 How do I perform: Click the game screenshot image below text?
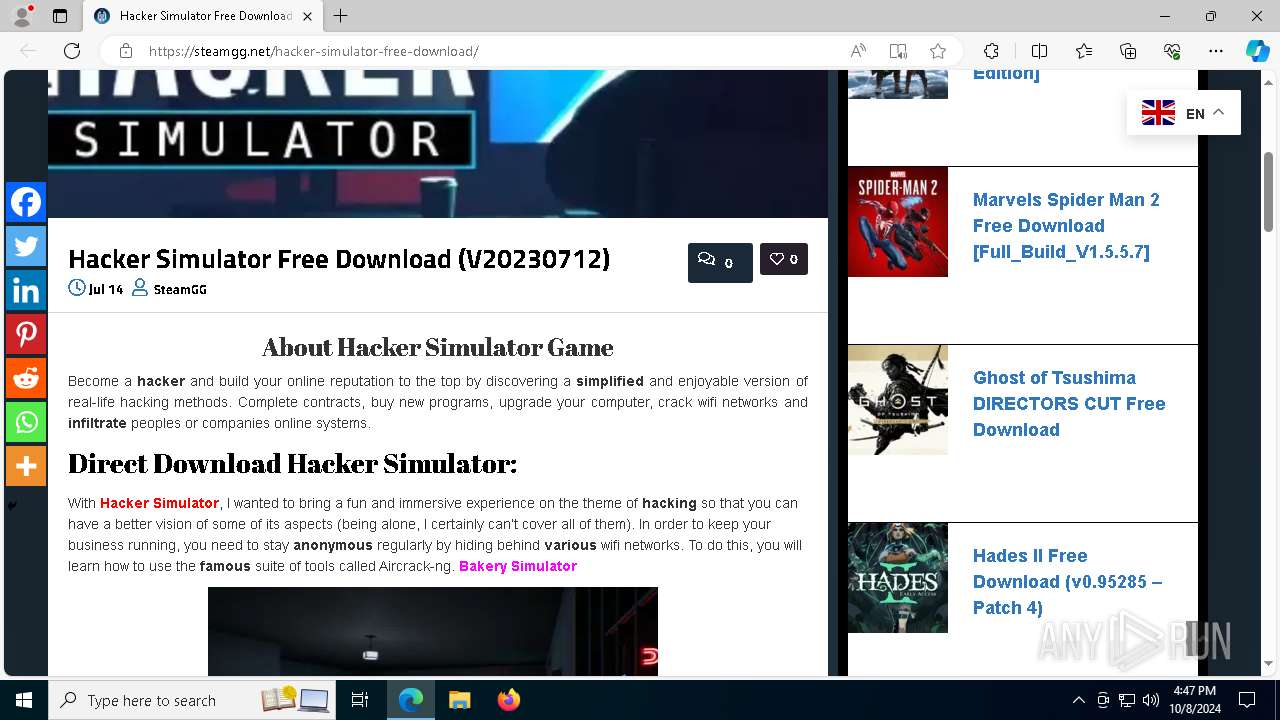tap(433, 631)
